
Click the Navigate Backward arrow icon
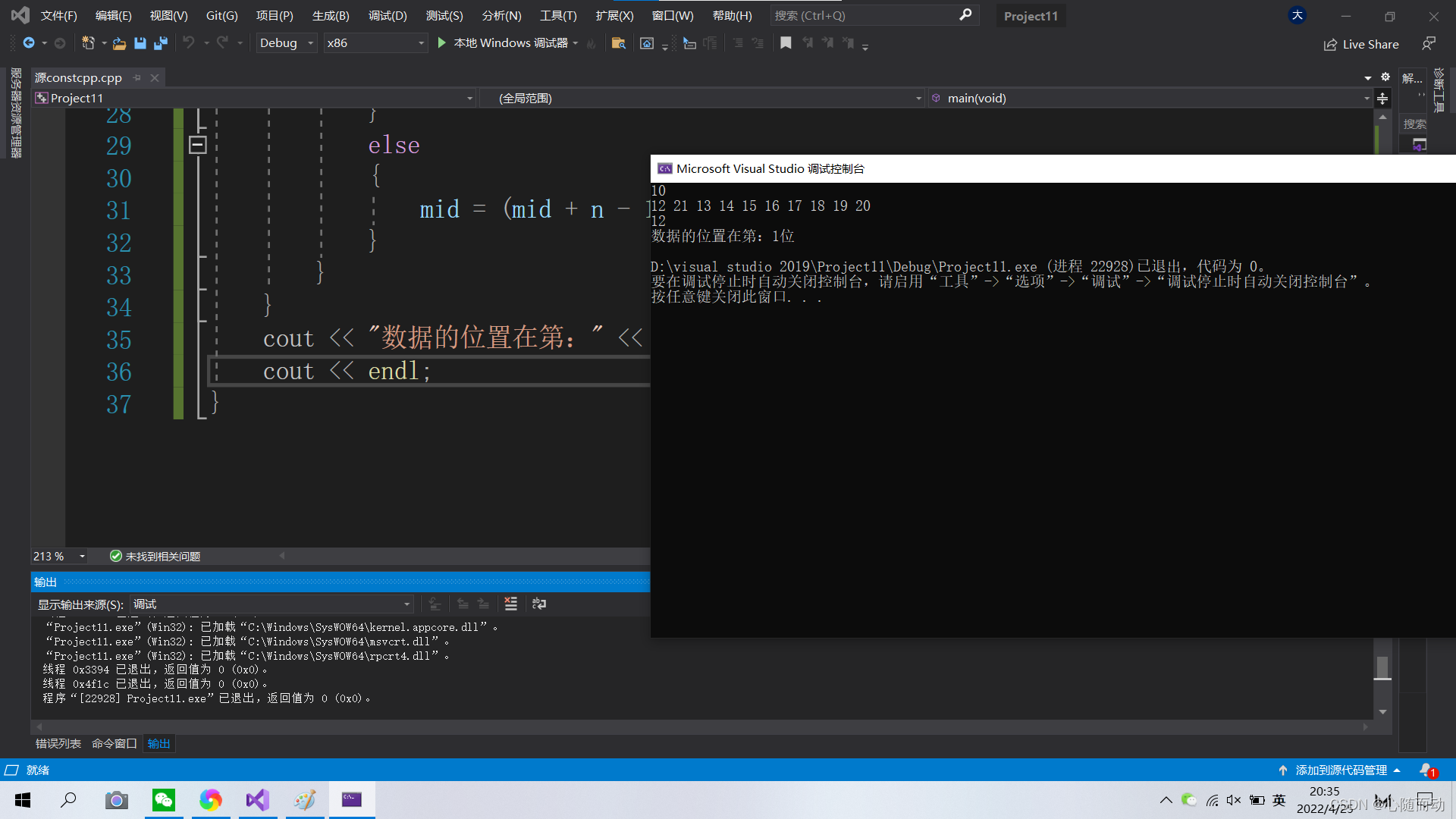click(29, 43)
